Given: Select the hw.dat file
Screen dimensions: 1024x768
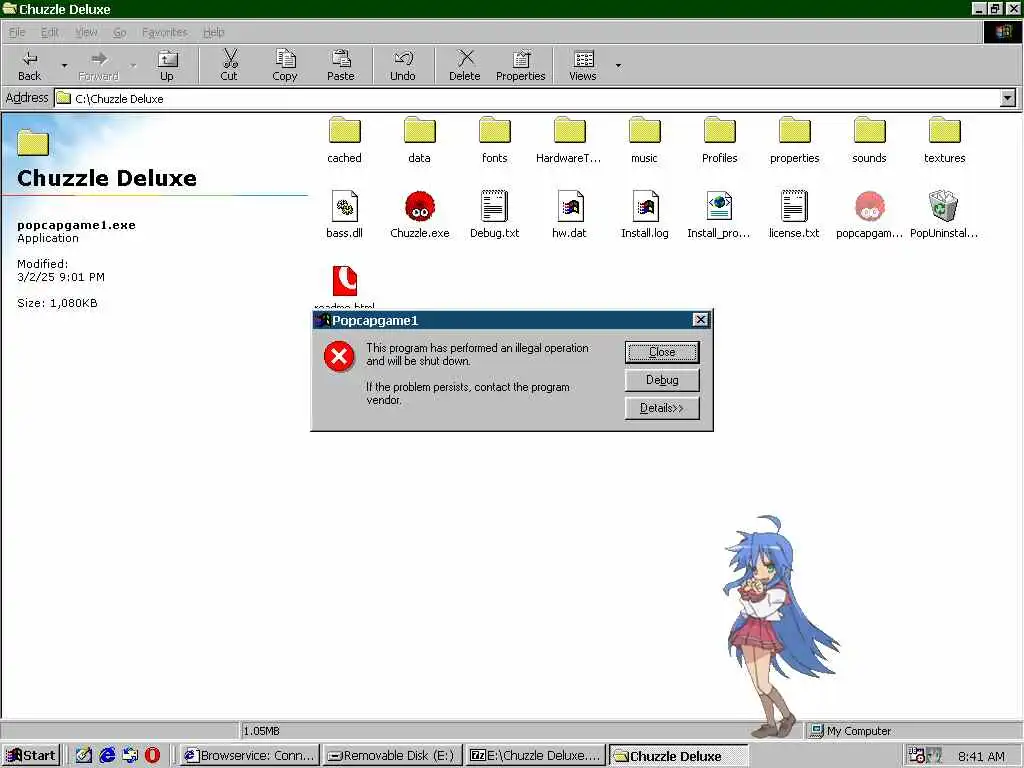Looking at the screenshot, I should [x=569, y=214].
